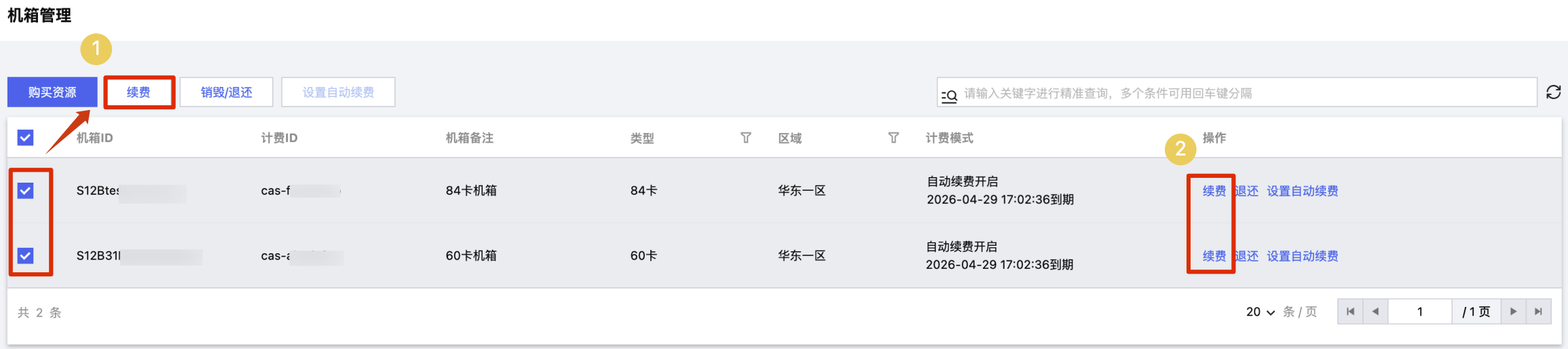
Task: Go to previous page arrow
Action: 1376,312
